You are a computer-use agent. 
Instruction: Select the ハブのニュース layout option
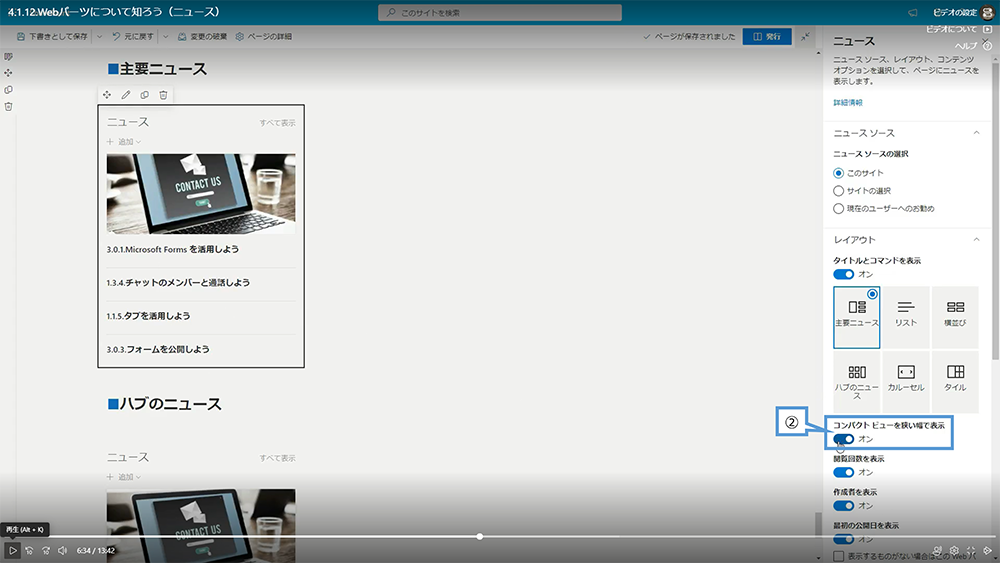pyautogui.click(x=857, y=381)
